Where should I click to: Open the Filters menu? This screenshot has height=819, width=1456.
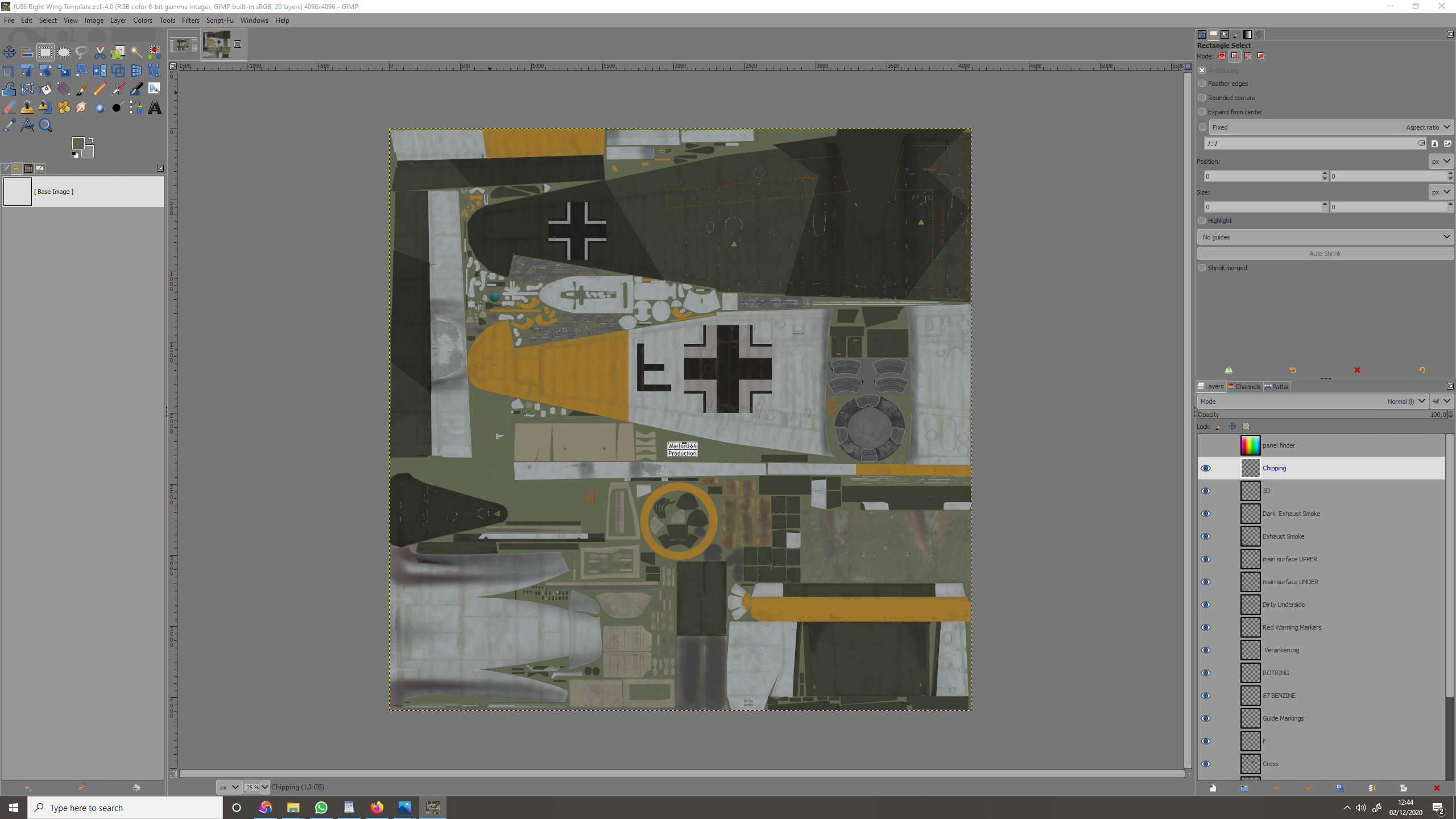coord(191,20)
